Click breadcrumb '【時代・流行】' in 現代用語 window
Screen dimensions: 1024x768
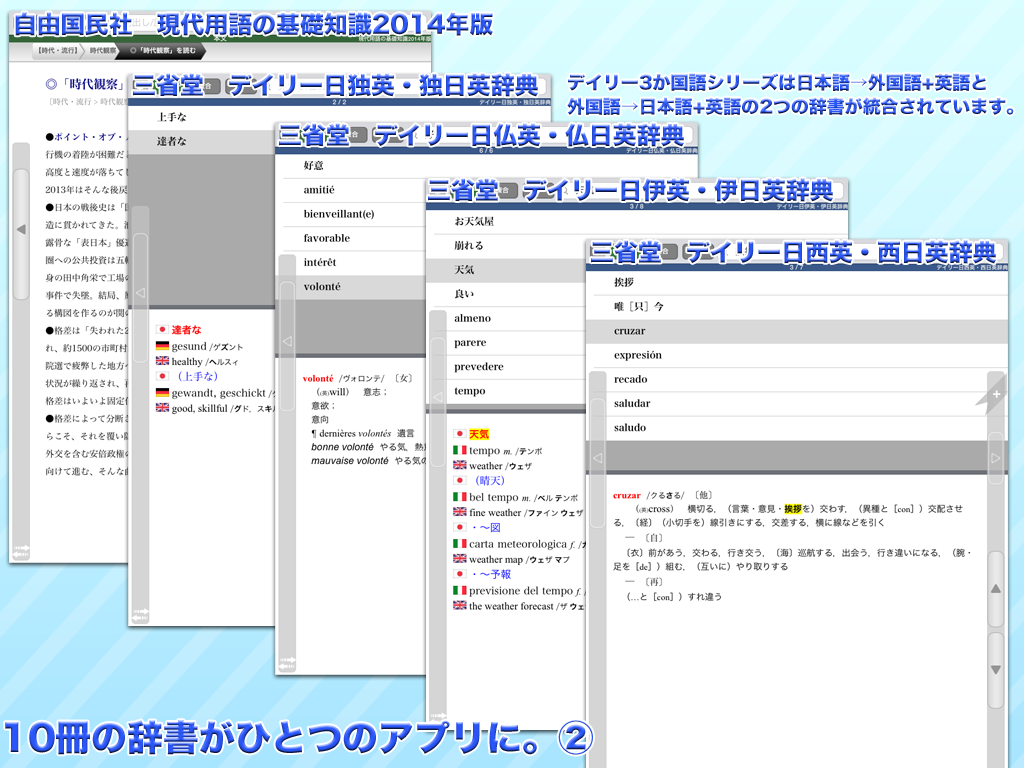(57, 50)
